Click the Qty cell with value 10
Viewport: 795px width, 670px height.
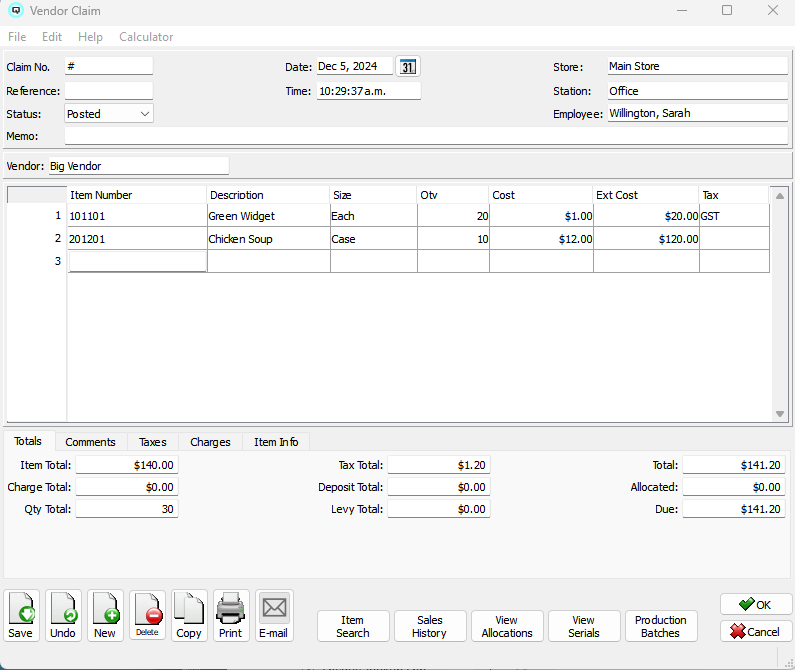(x=453, y=238)
